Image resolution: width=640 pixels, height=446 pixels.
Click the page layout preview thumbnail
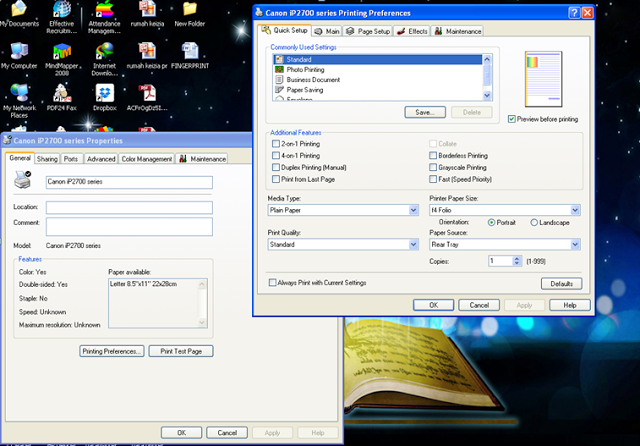[543, 79]
